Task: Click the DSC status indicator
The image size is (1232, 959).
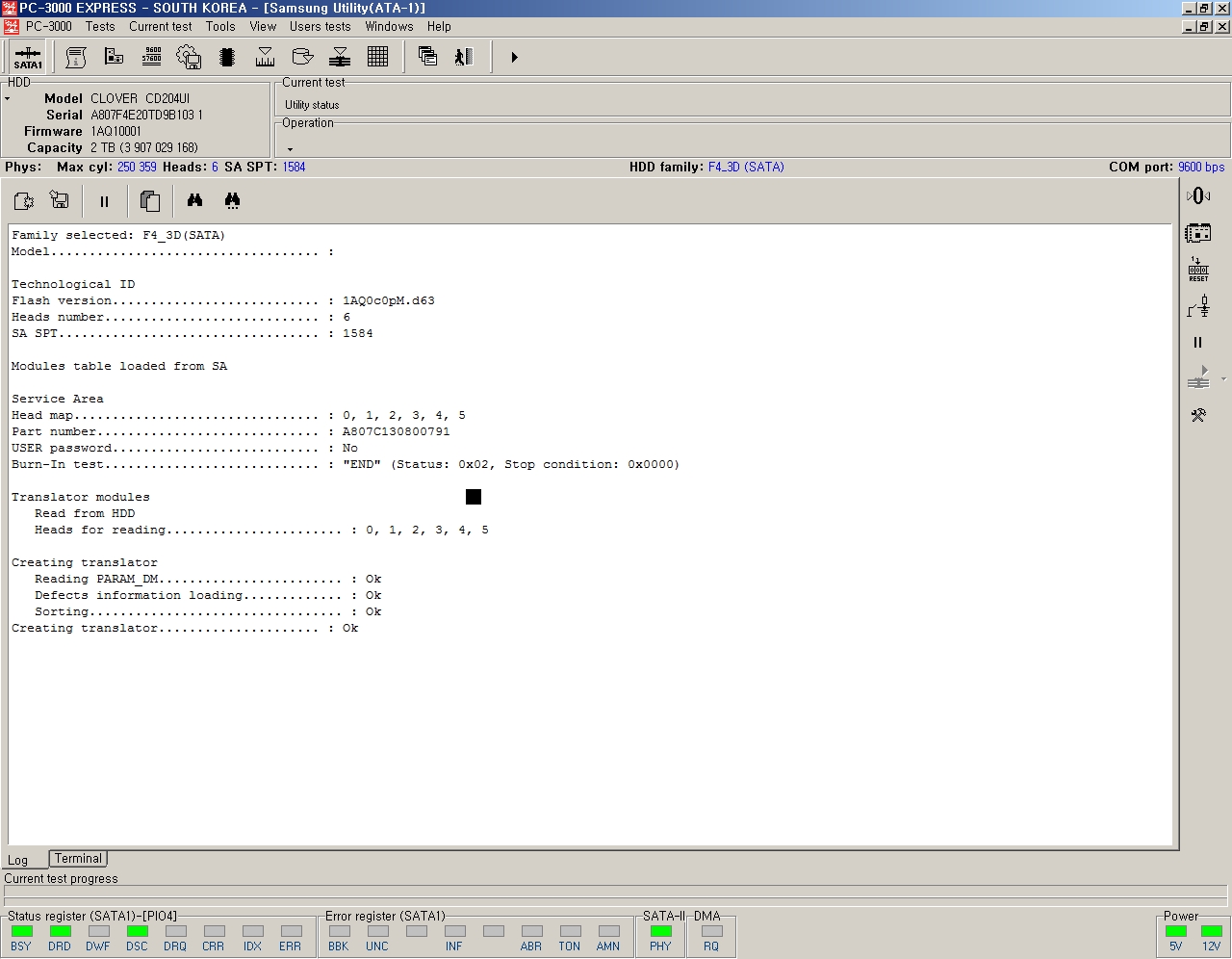Action: [x=137, y=931]
